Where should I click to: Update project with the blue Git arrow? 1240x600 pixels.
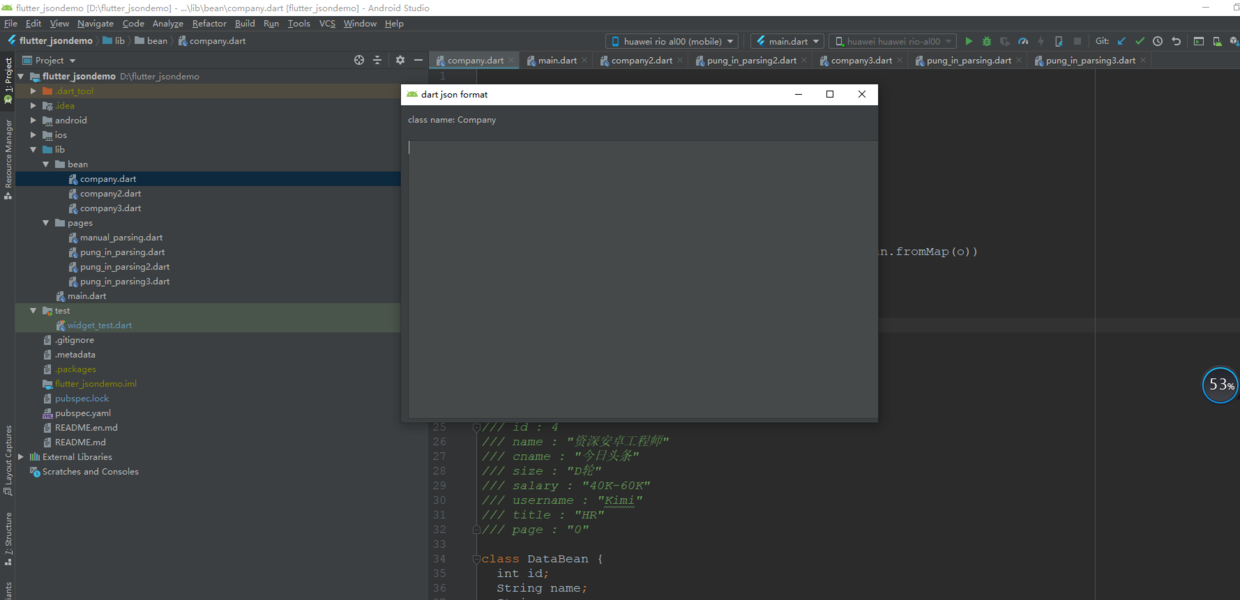1121,42
